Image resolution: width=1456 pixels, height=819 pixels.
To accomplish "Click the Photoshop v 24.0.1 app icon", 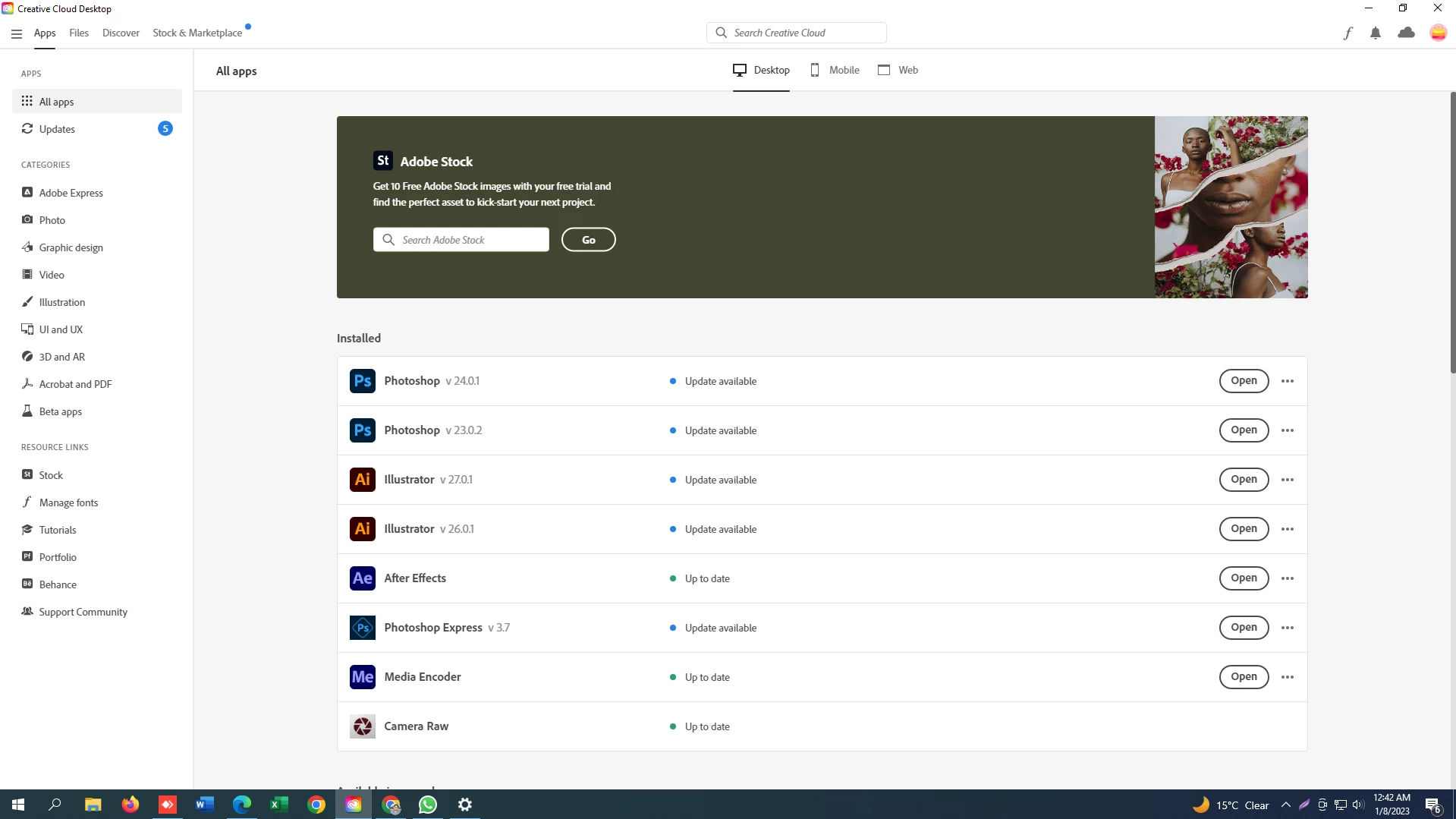I will click(363, 381).
